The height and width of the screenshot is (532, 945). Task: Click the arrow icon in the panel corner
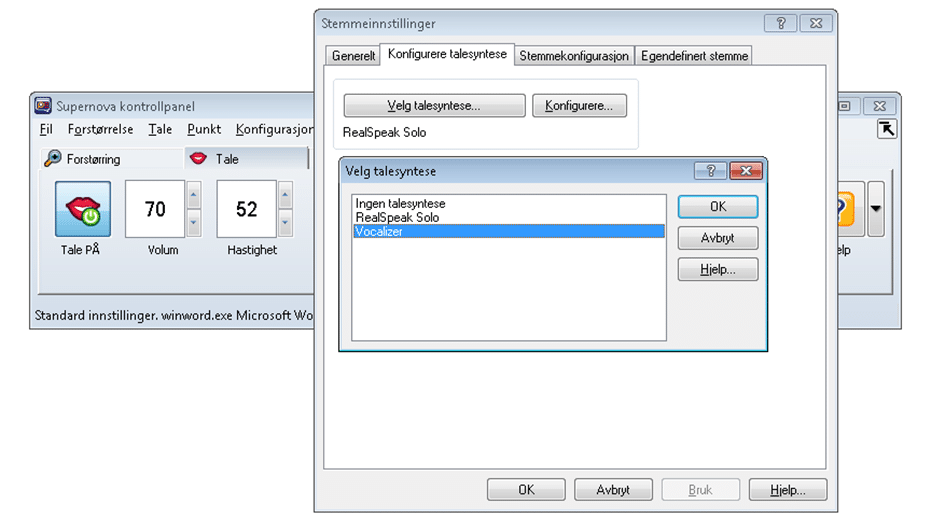click(x=886, y=129)
